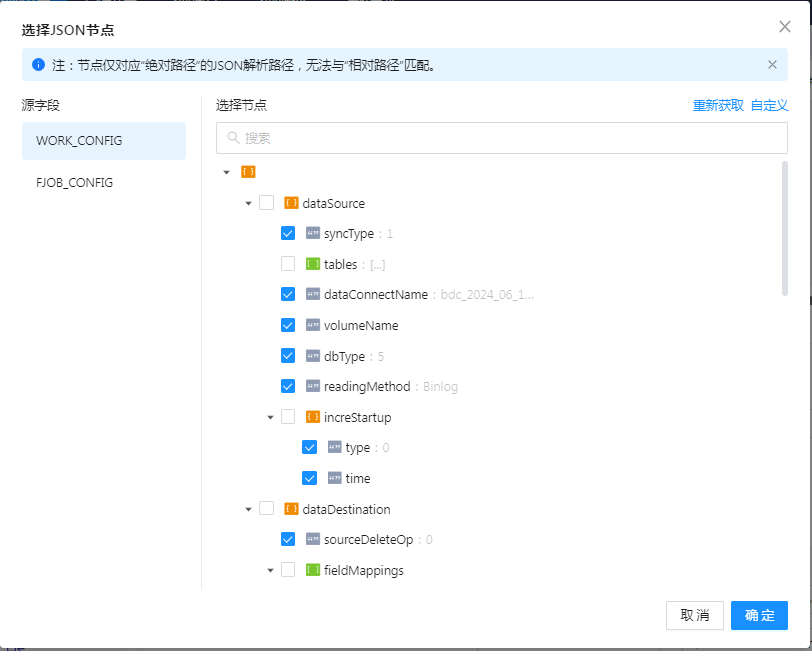Collapse the increStartup tree node

tap(270, 417)
